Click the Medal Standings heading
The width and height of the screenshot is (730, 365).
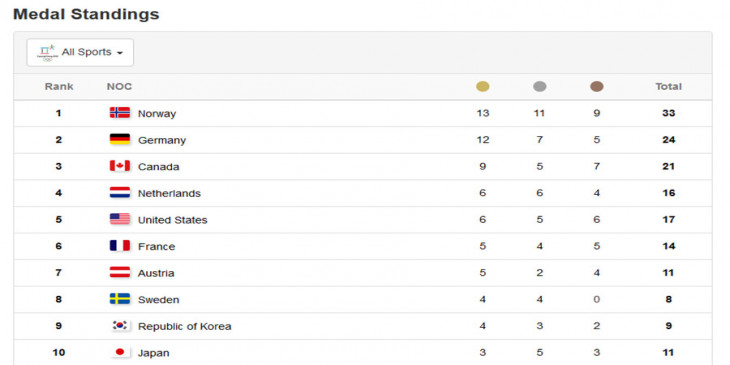tap(86, 14)
